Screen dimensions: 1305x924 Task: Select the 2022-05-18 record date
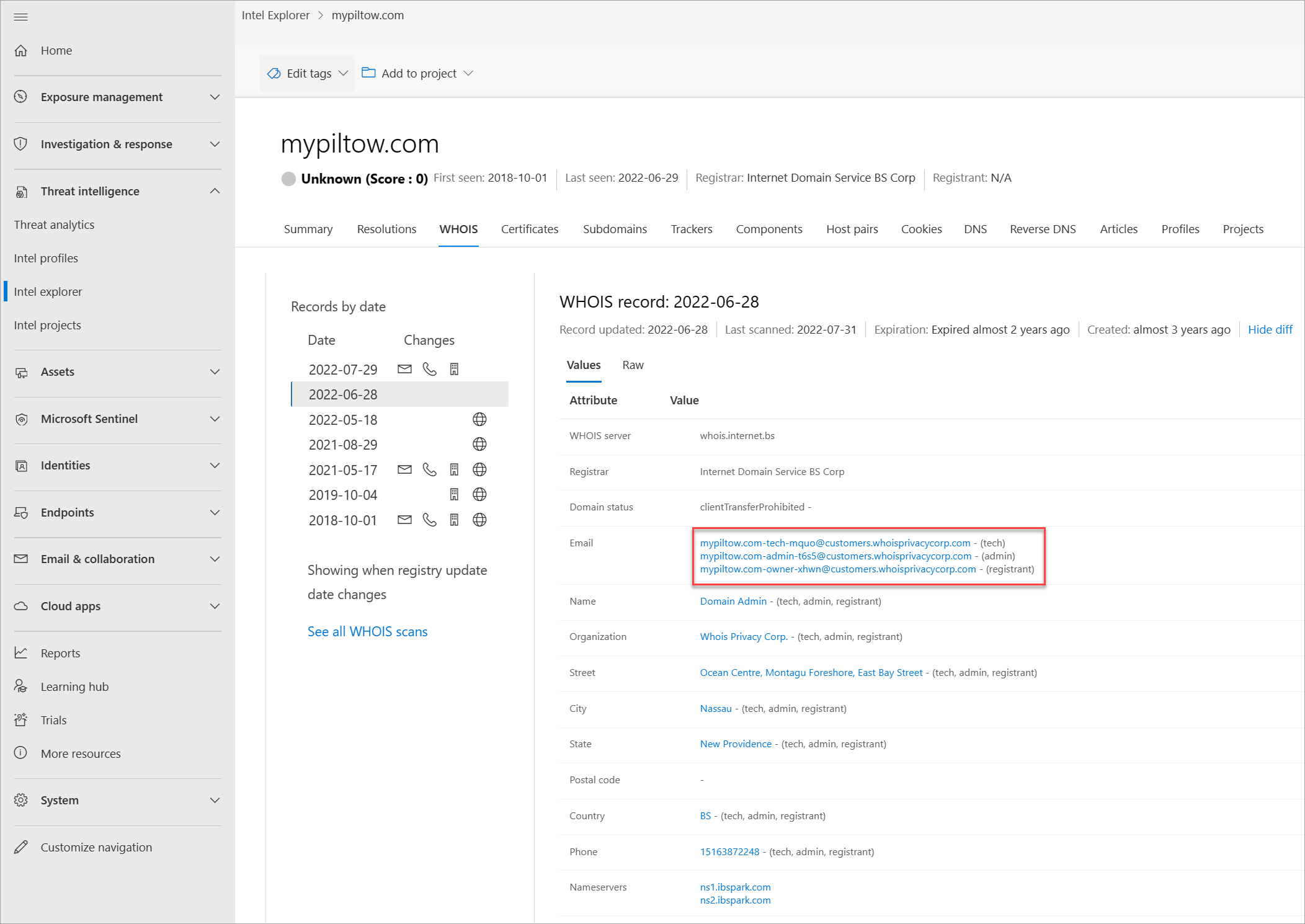pos(343,420)
